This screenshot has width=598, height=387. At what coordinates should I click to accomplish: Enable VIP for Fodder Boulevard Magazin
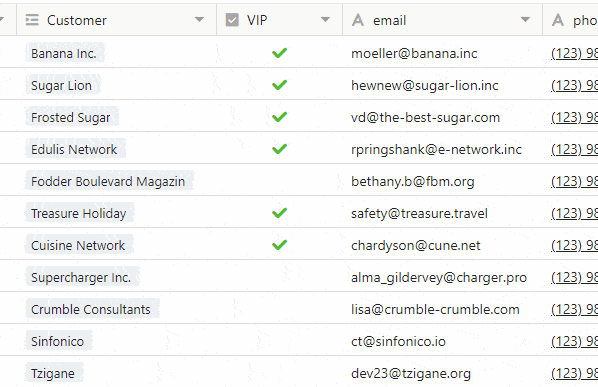[x=279, y=181]
